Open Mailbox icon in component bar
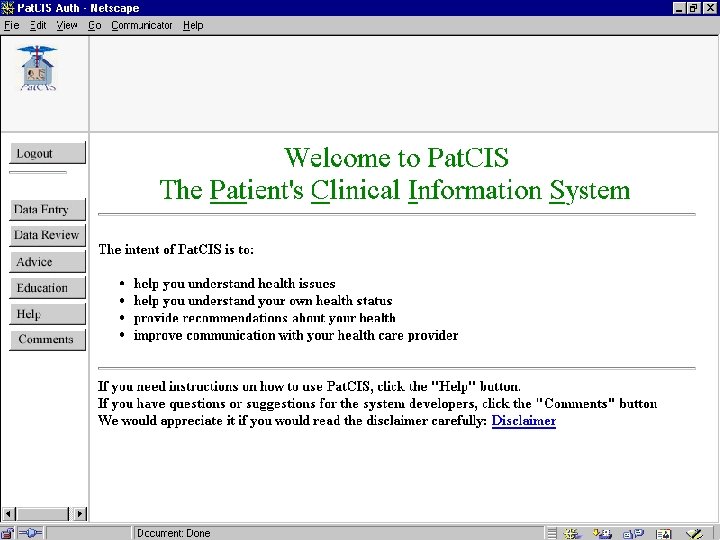 point(602,534)
